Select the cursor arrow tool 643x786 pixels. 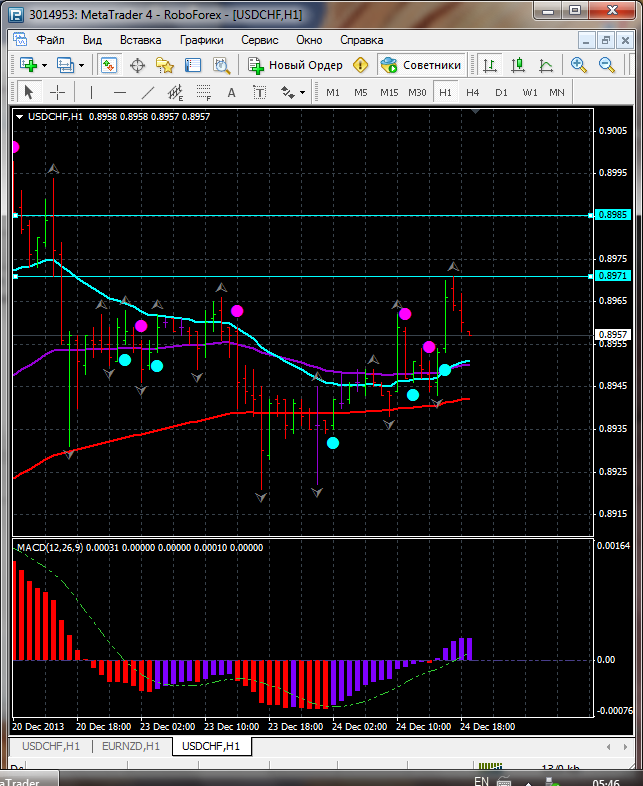29,92
